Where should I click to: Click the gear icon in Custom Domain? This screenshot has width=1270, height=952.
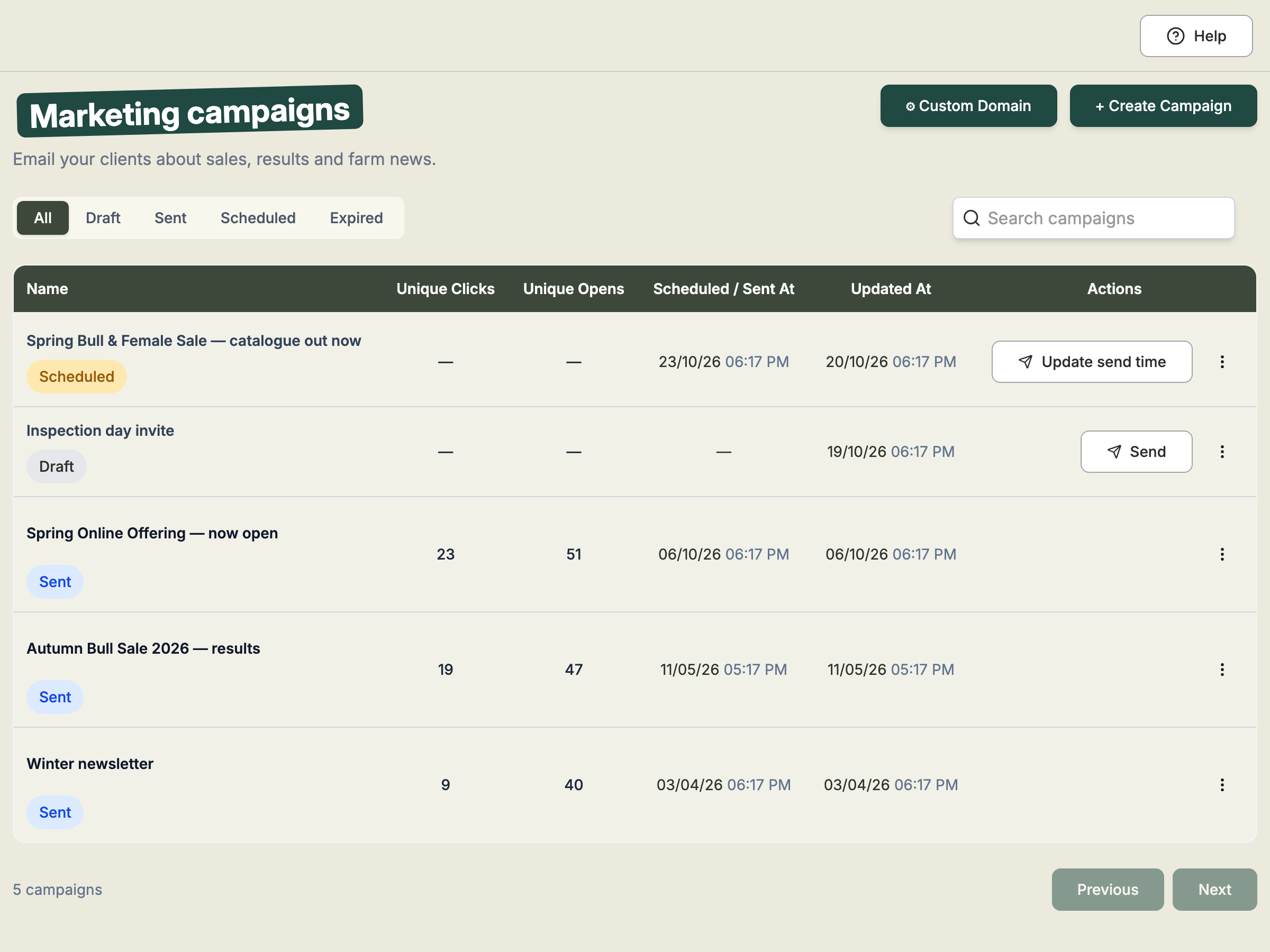(910, 107)
